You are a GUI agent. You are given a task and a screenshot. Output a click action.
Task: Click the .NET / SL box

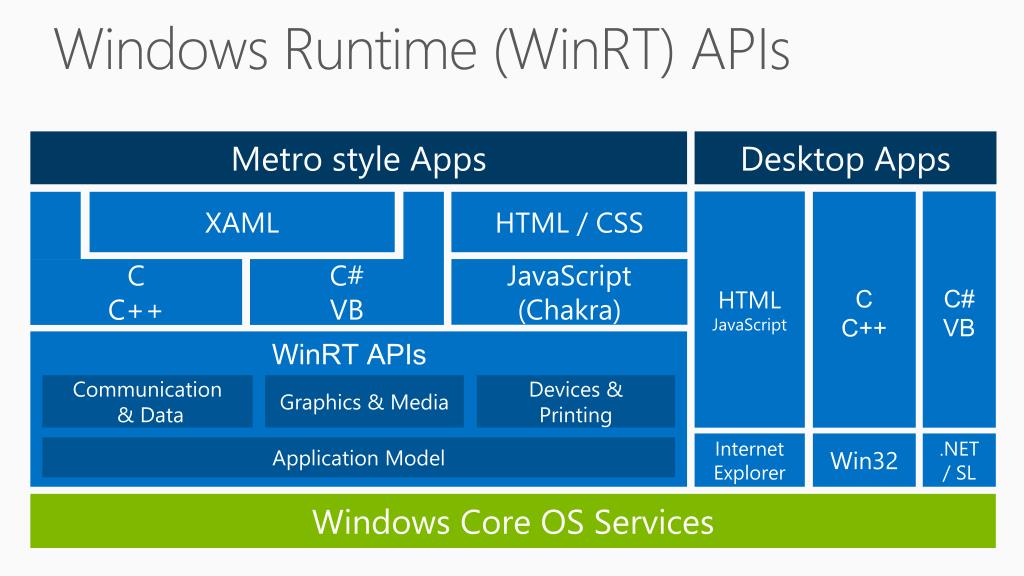(959, 460)
